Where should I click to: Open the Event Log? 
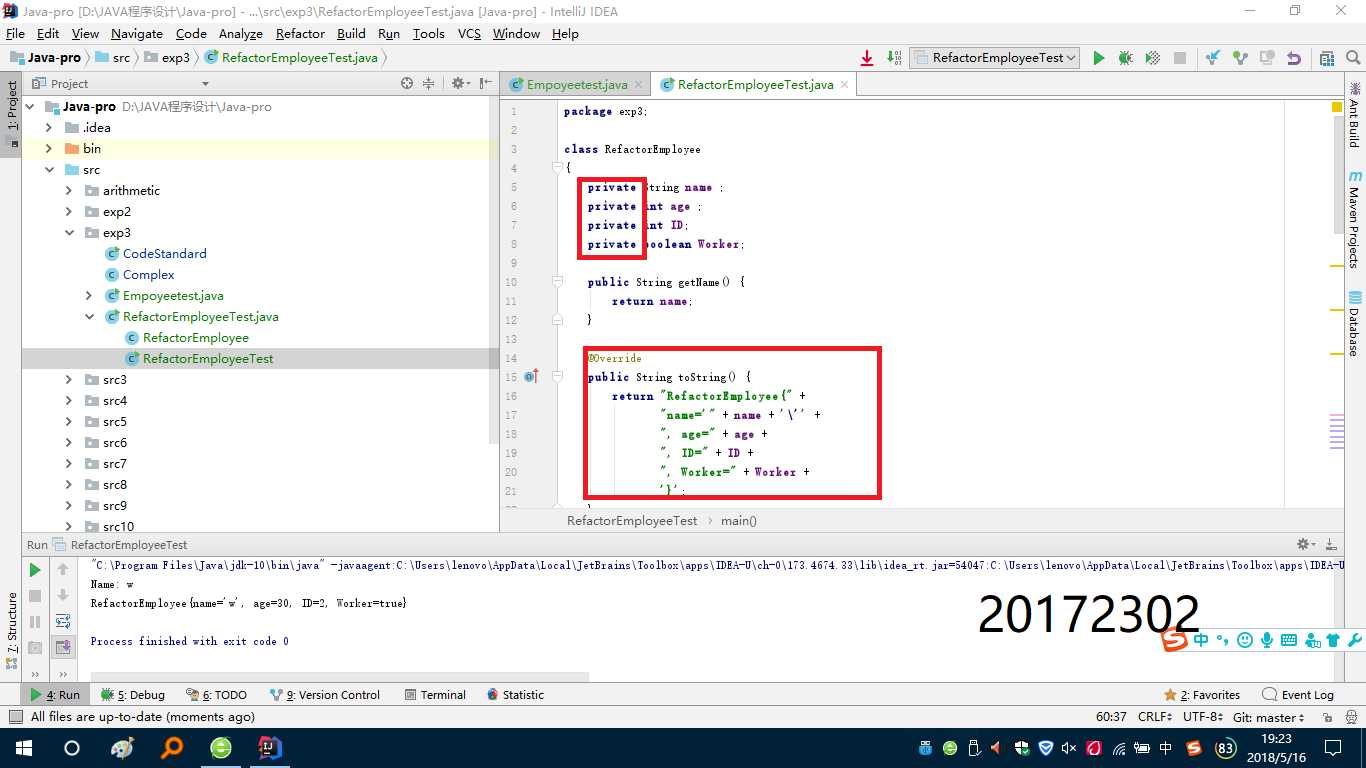[x=1298, y=695]
